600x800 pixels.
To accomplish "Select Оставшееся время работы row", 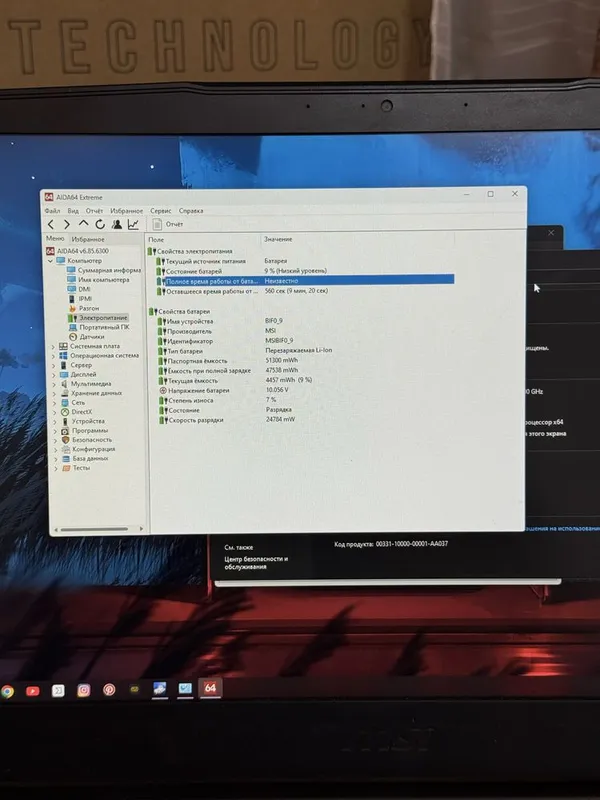I will tap(305, 291).
